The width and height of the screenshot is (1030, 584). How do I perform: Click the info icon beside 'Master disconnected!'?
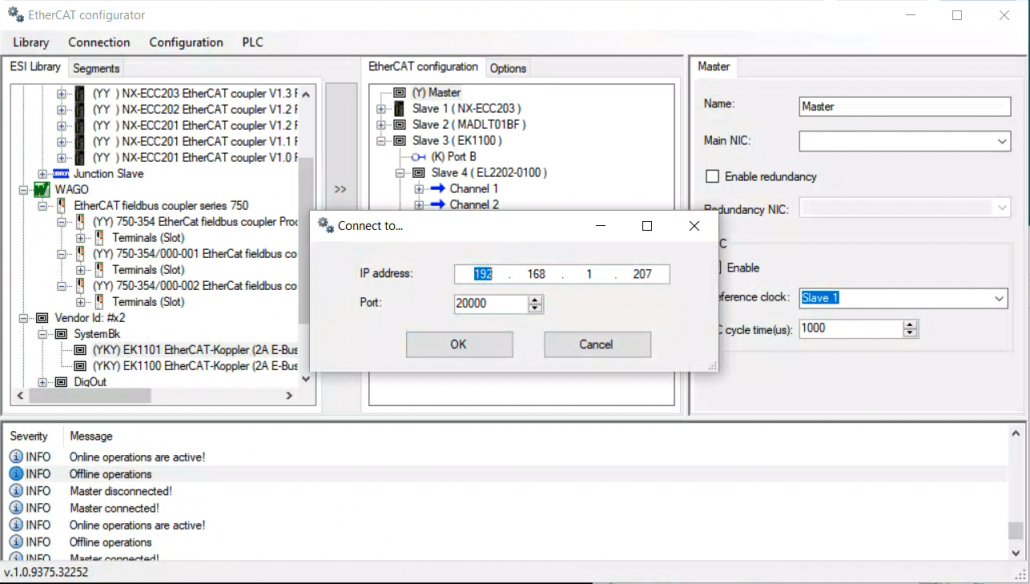click(16, 491)
